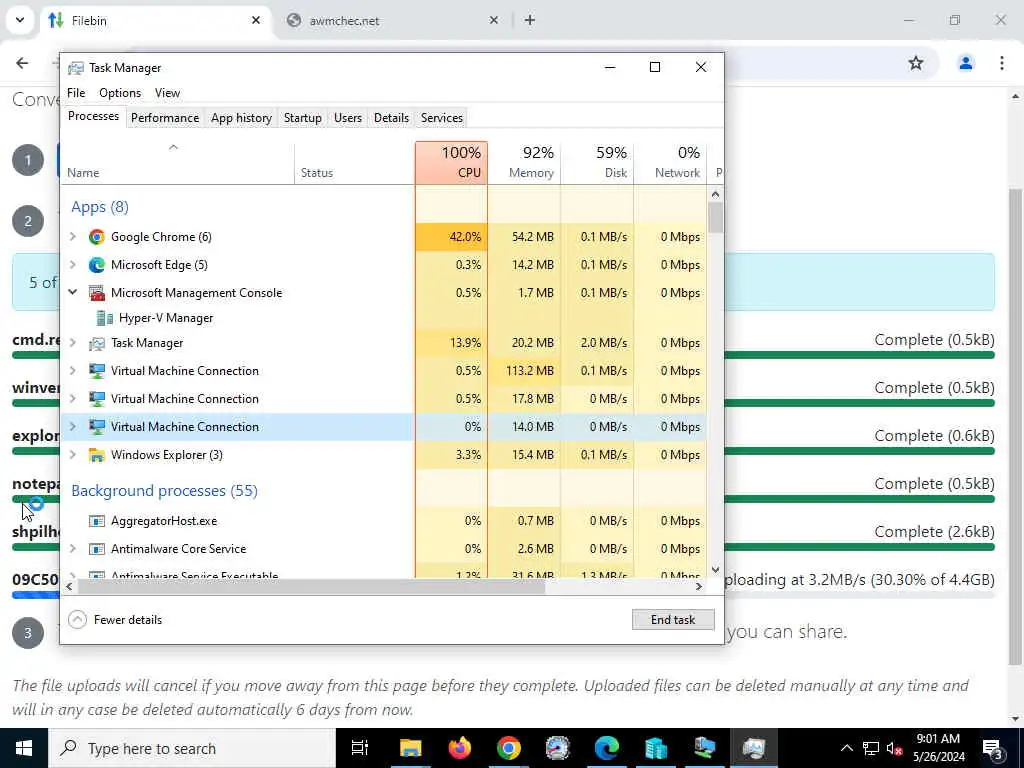Click the Status column header
This screenshot has height=768, width=1024.
[355, 163]
